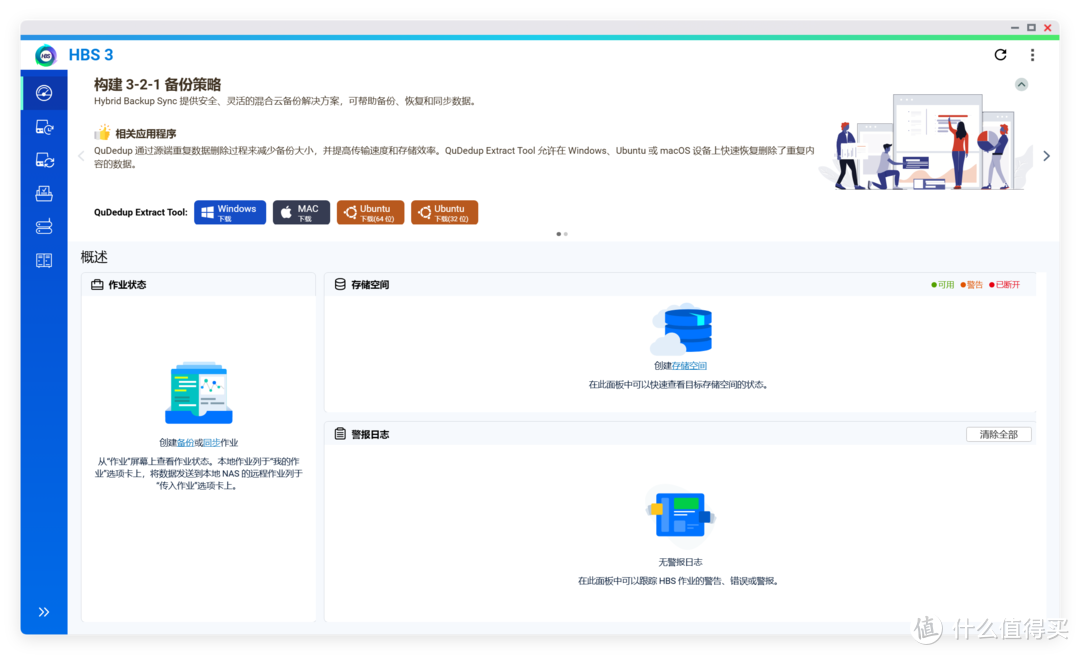1080x655 pixels.
Task: Click the 相关应用程序 thumbs-up icon
Action: [103, 132]
